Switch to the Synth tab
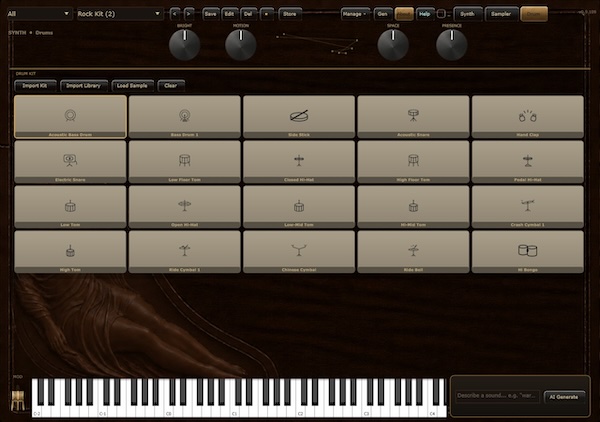 (468, 14)
